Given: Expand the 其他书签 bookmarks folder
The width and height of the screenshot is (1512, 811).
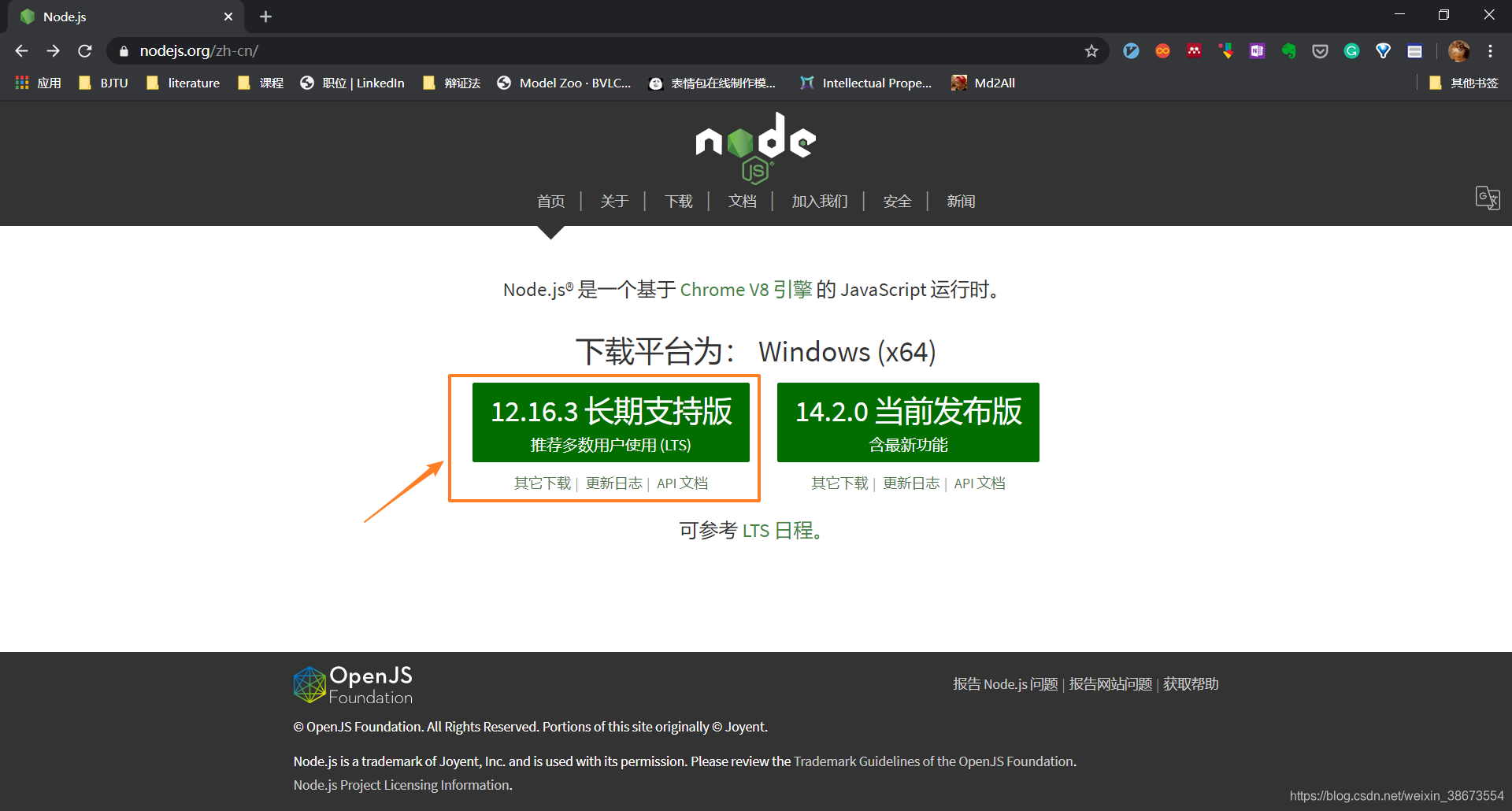Looking at the screenshot, I should click(1463, 83).
